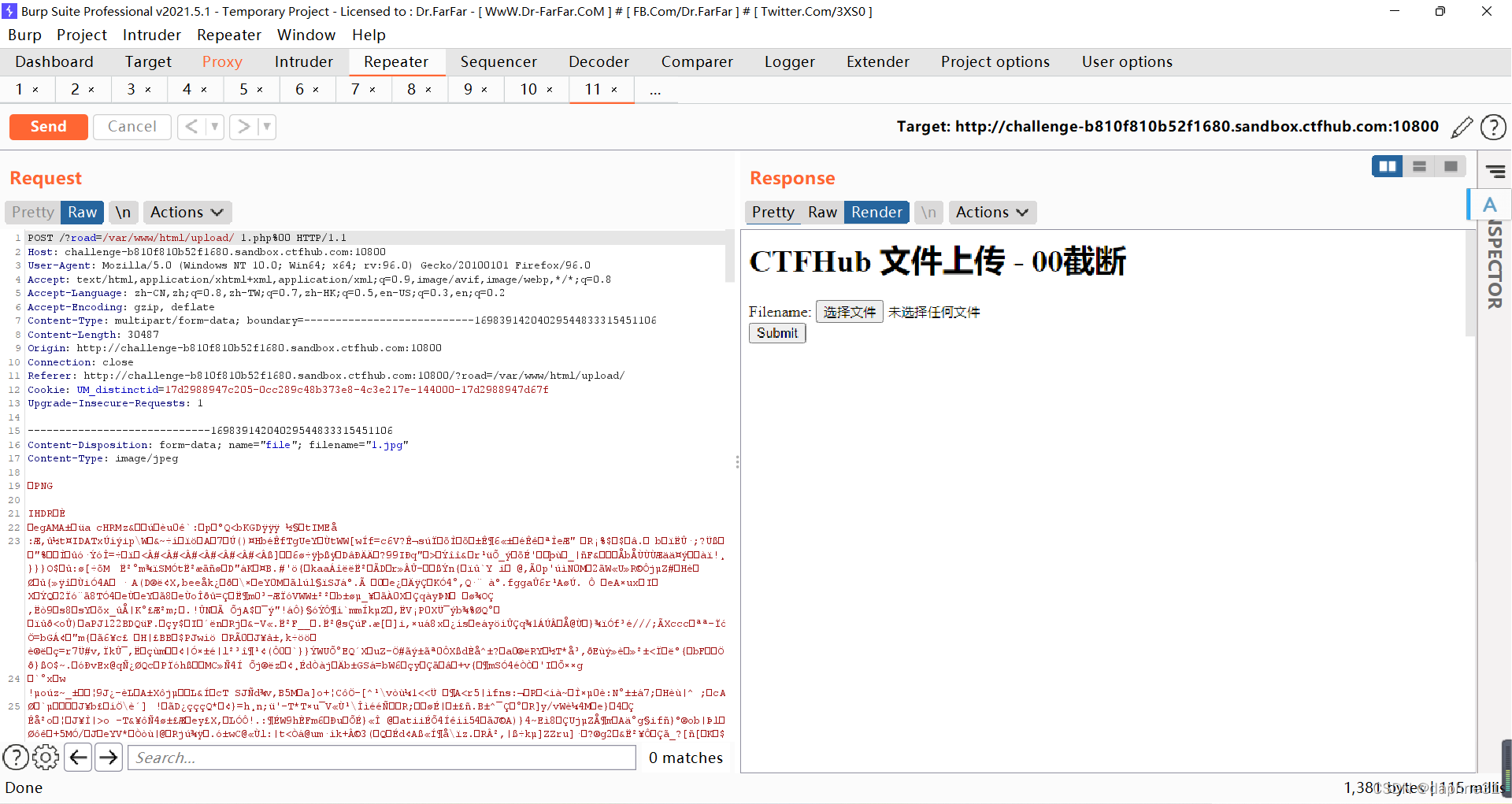Click the Target URL label
This screenshot has width=1512, height=804.
click(1168, 127)
